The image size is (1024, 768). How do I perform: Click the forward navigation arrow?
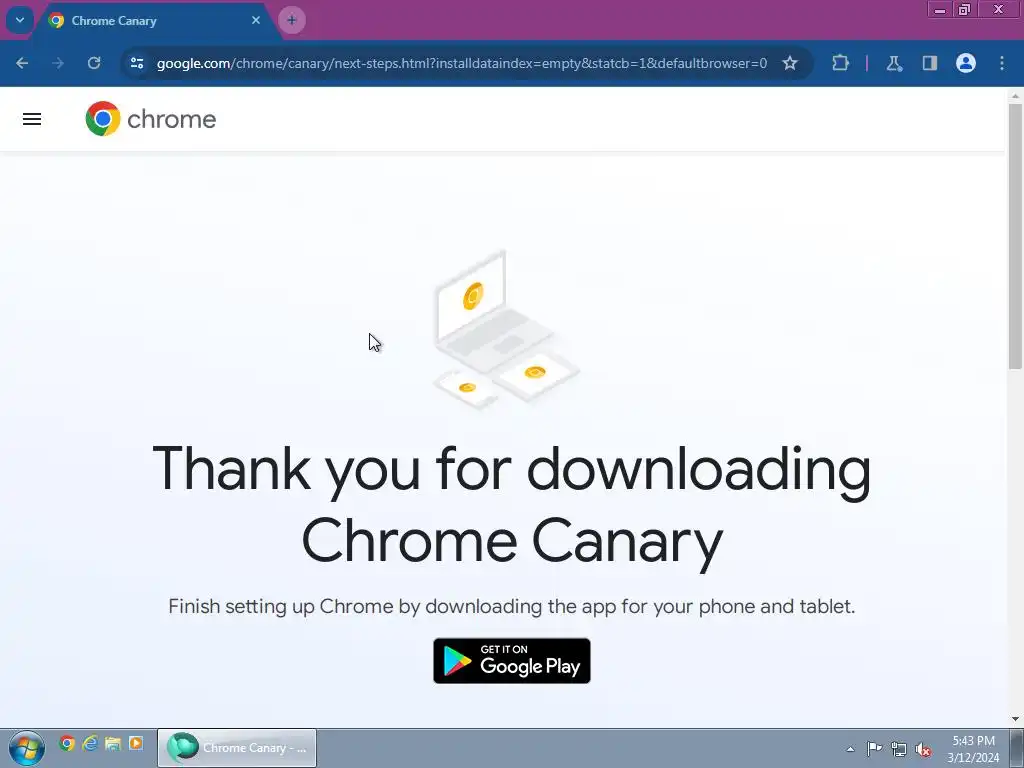pyautogui.click(x=58, y=63)
